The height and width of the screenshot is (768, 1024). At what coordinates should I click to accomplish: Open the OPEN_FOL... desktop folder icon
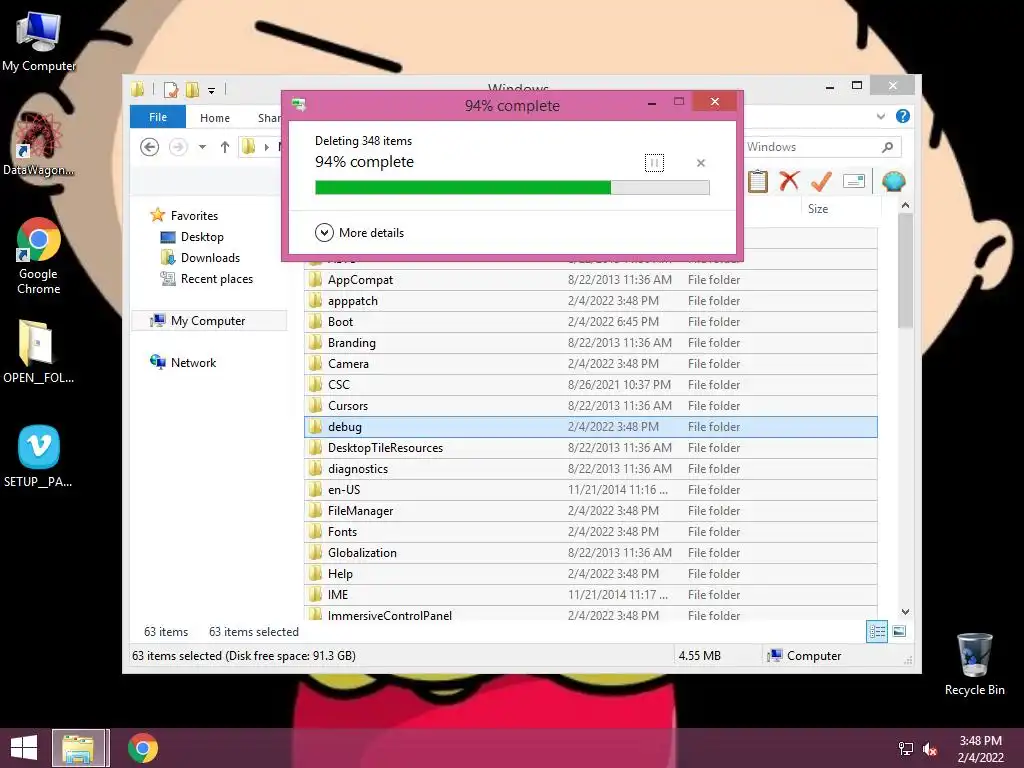click(39, 351)
